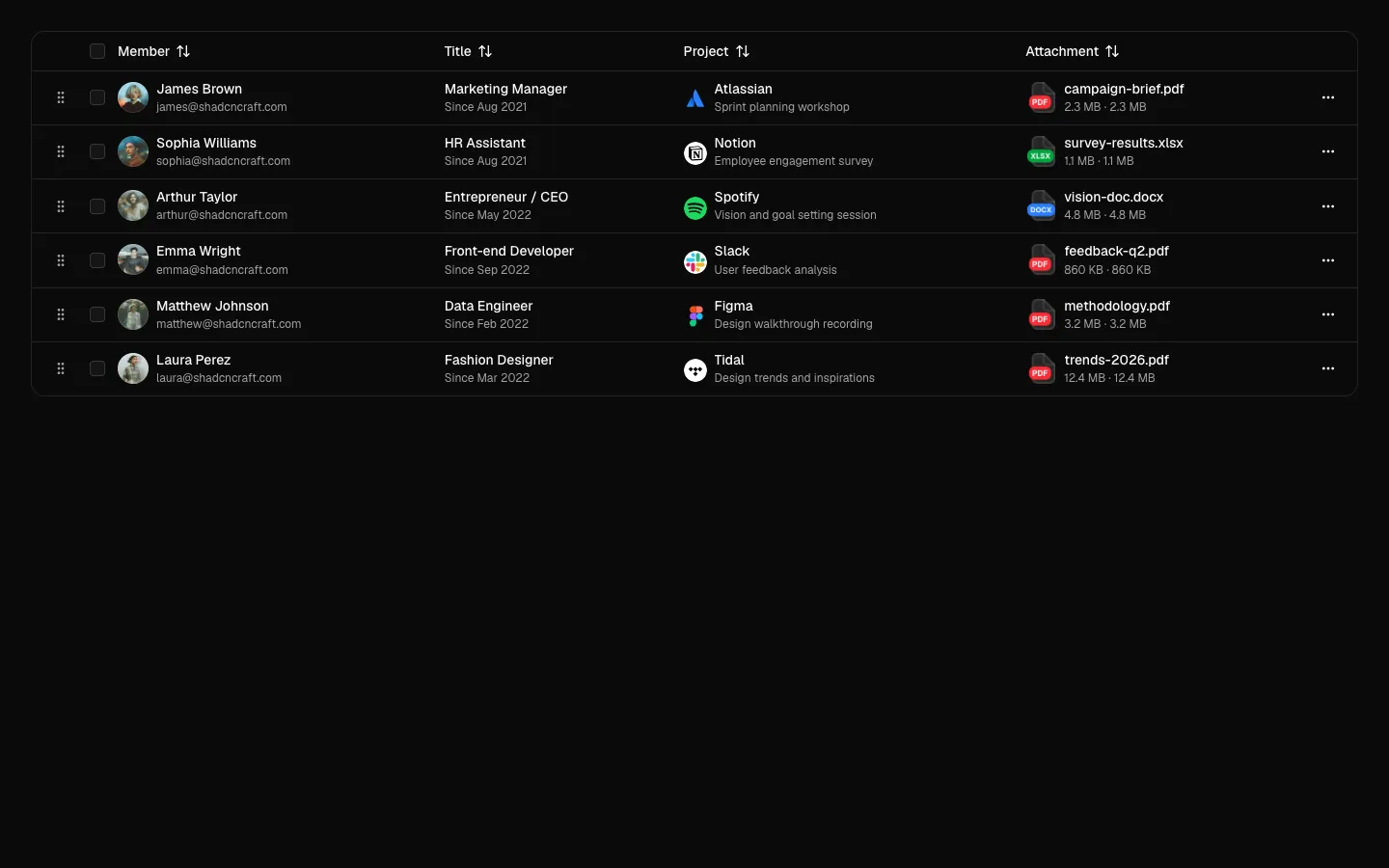
Task: Click the email matthew@shadcncraft.com
Action: (x=229, y=324)
